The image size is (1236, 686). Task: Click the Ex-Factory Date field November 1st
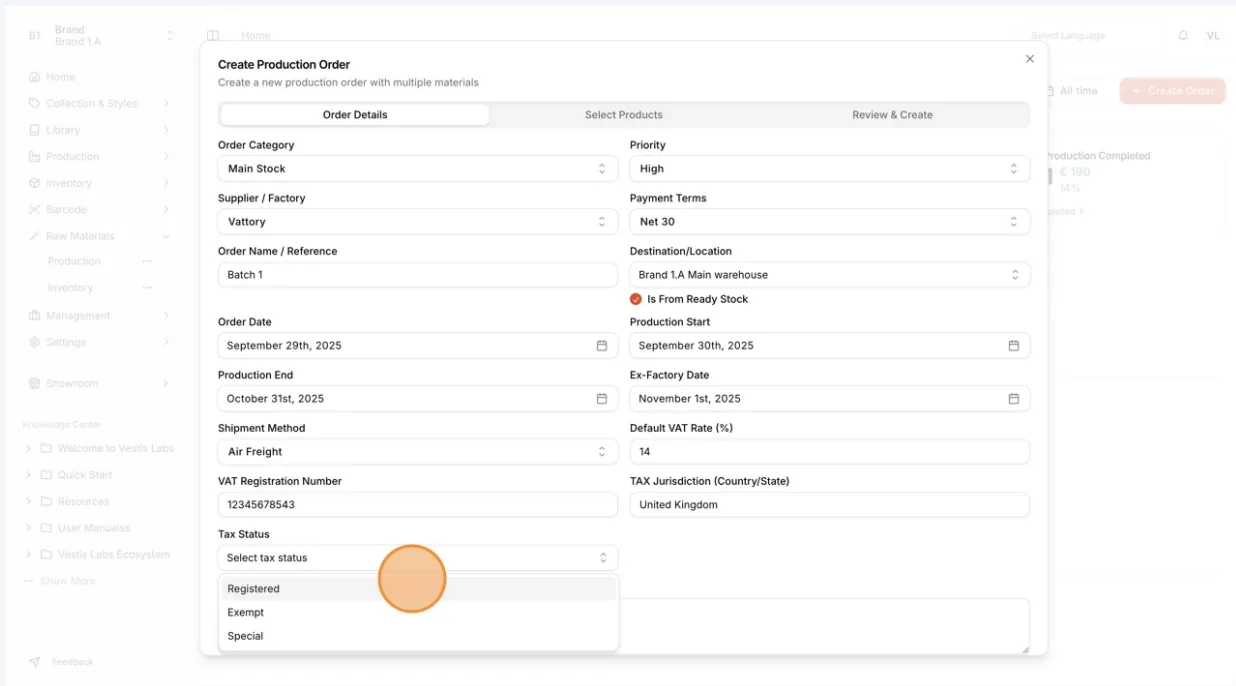pyautogui.click(x=830, y=398)
